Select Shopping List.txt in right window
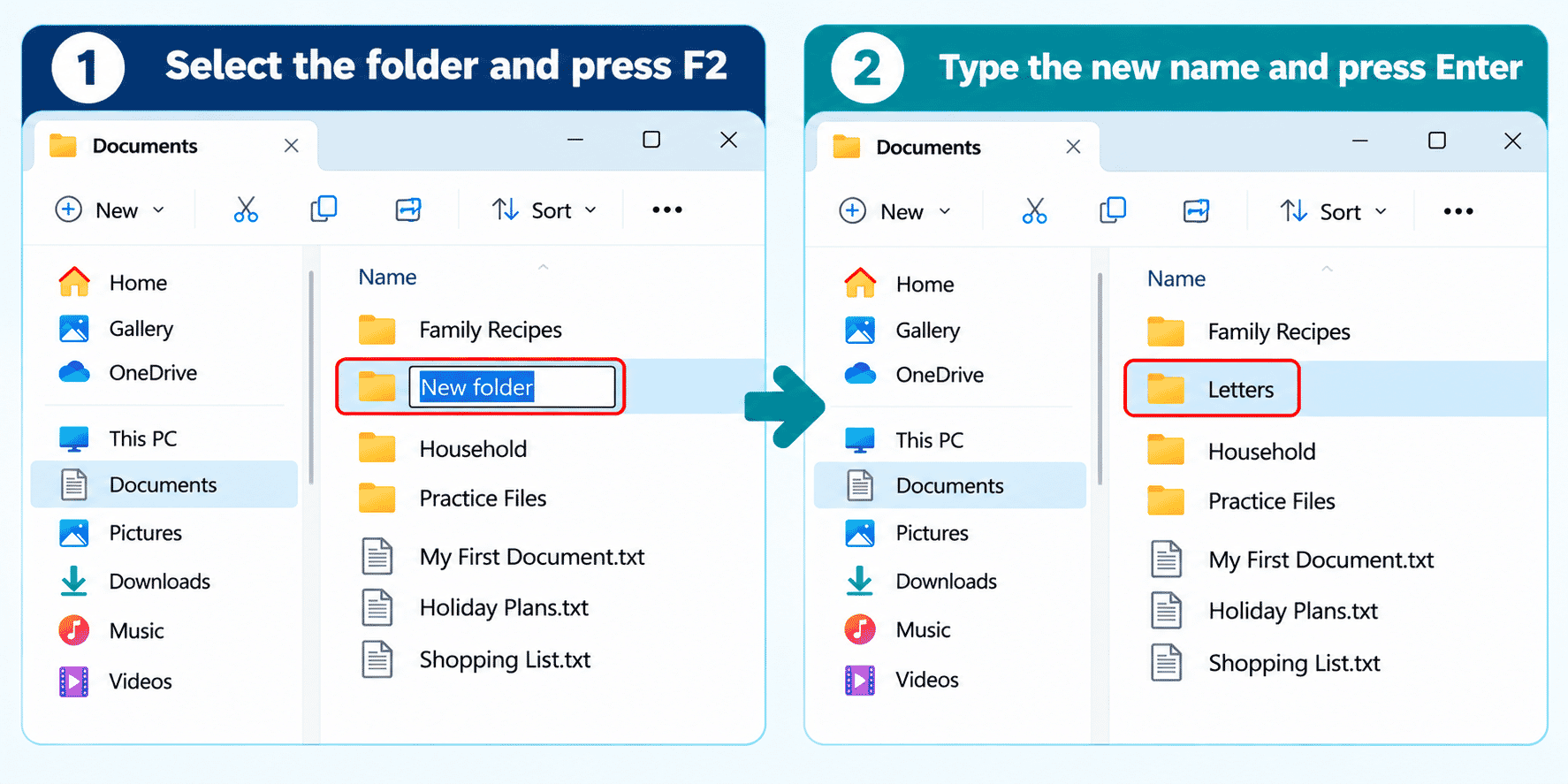 [1265, 663]
